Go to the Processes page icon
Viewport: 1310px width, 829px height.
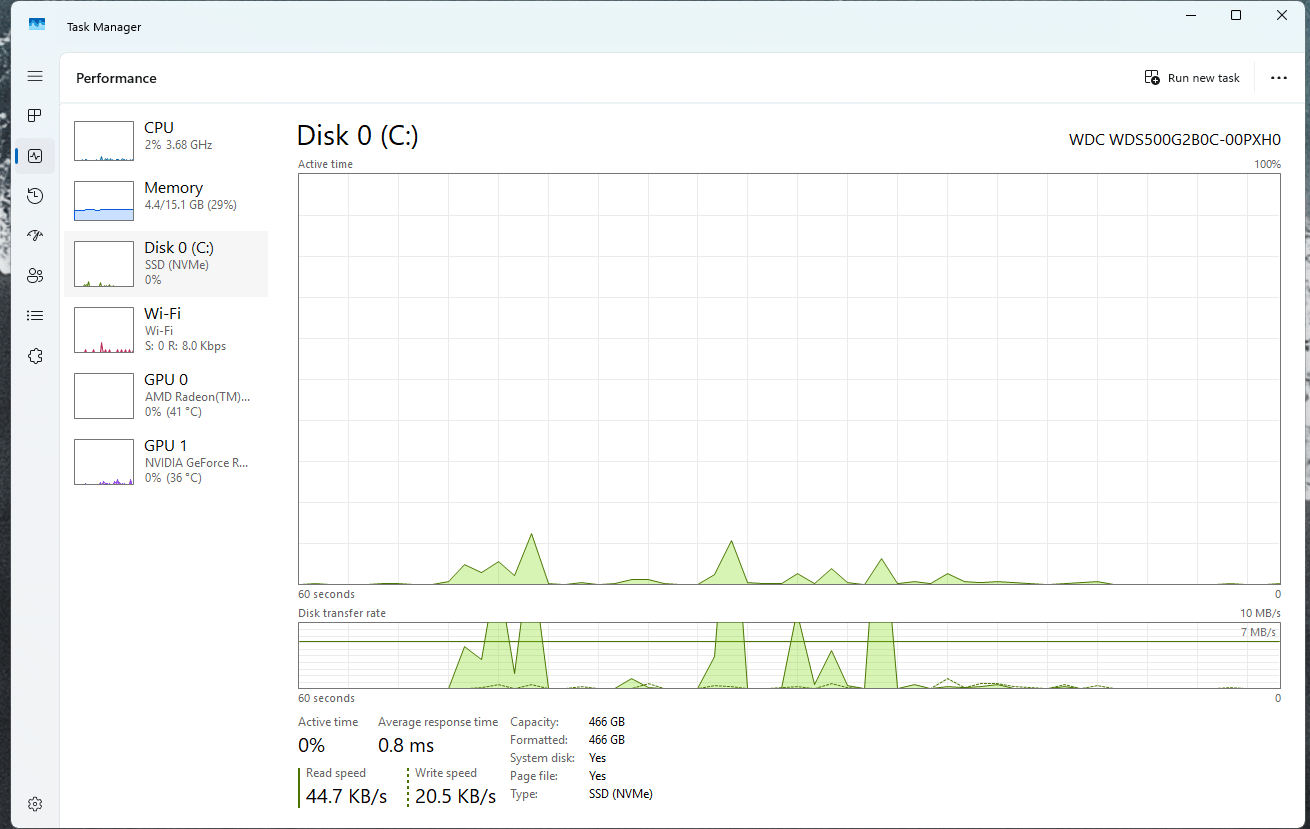pyautogui.click(x=35, y=116)
